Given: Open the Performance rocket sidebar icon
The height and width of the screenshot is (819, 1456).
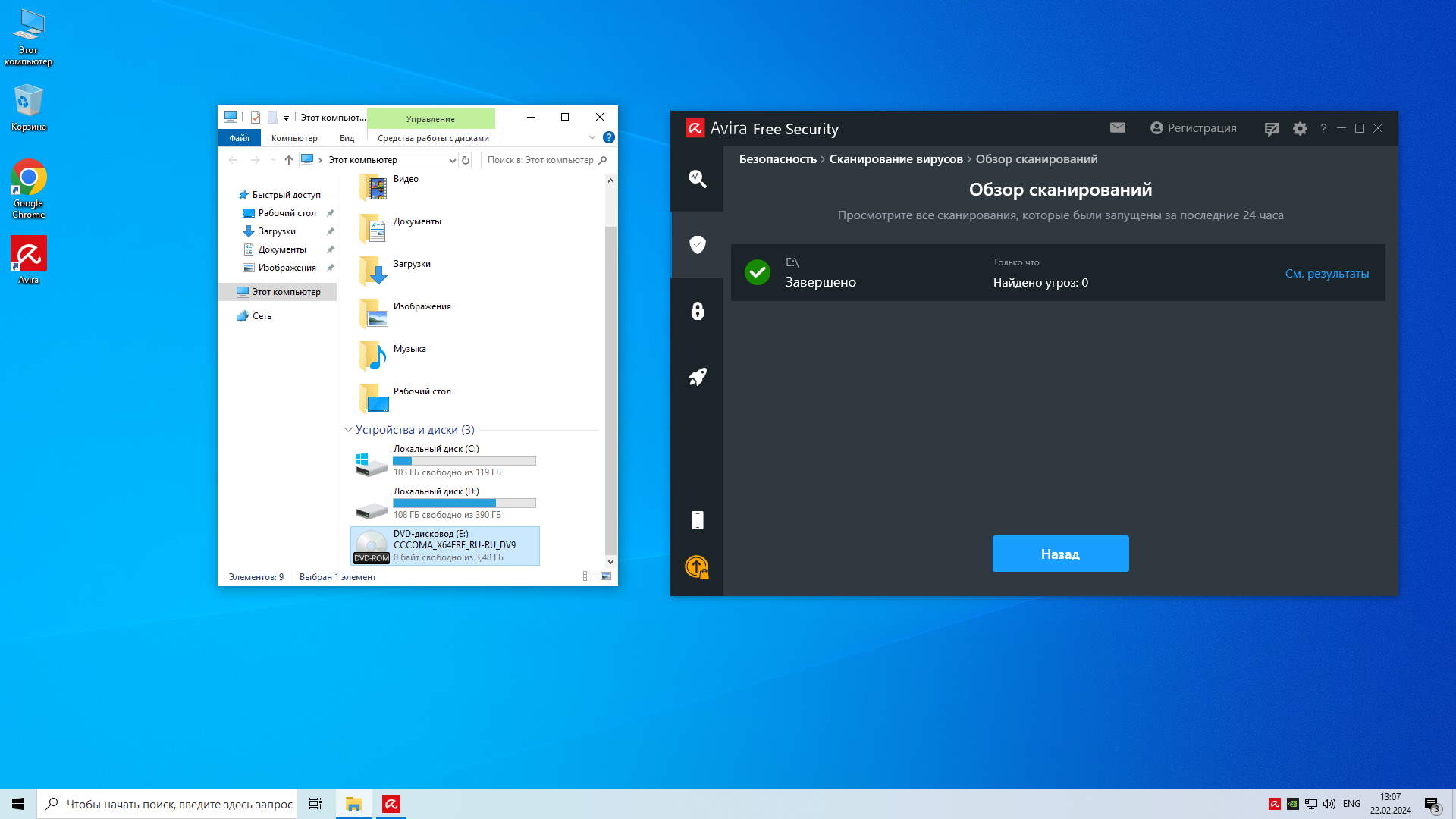Looking at the screenshot, I should tap(697, 377).
